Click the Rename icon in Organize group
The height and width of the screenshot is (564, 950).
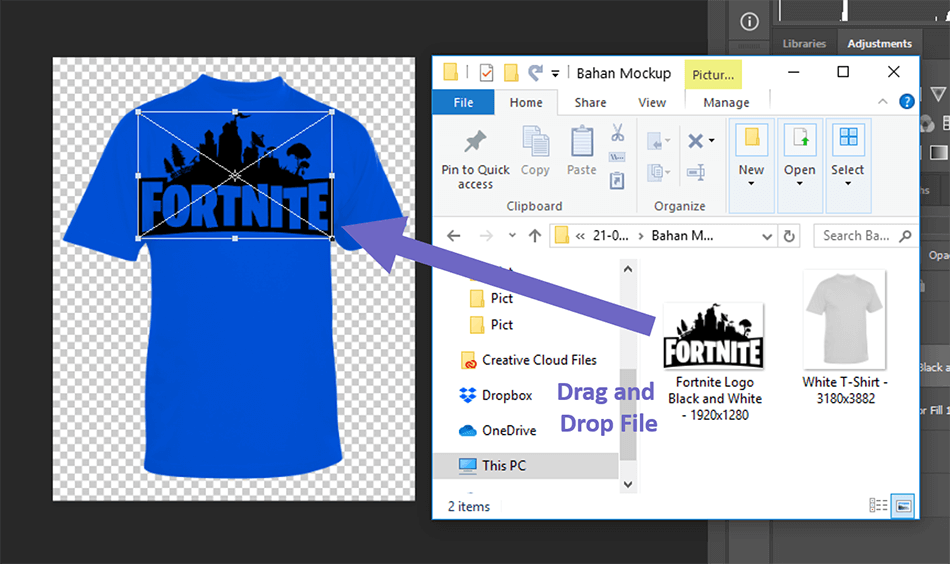coord(696,172)
